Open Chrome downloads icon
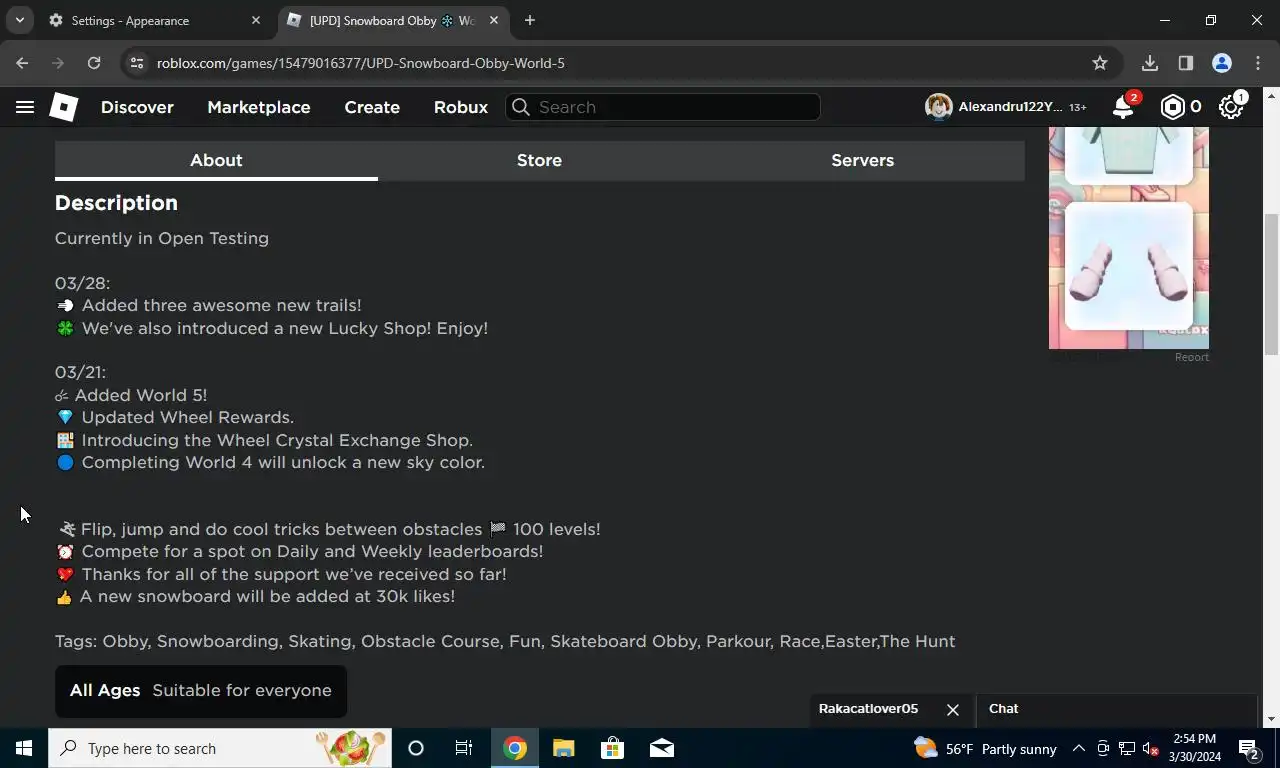 (1150, 63)
